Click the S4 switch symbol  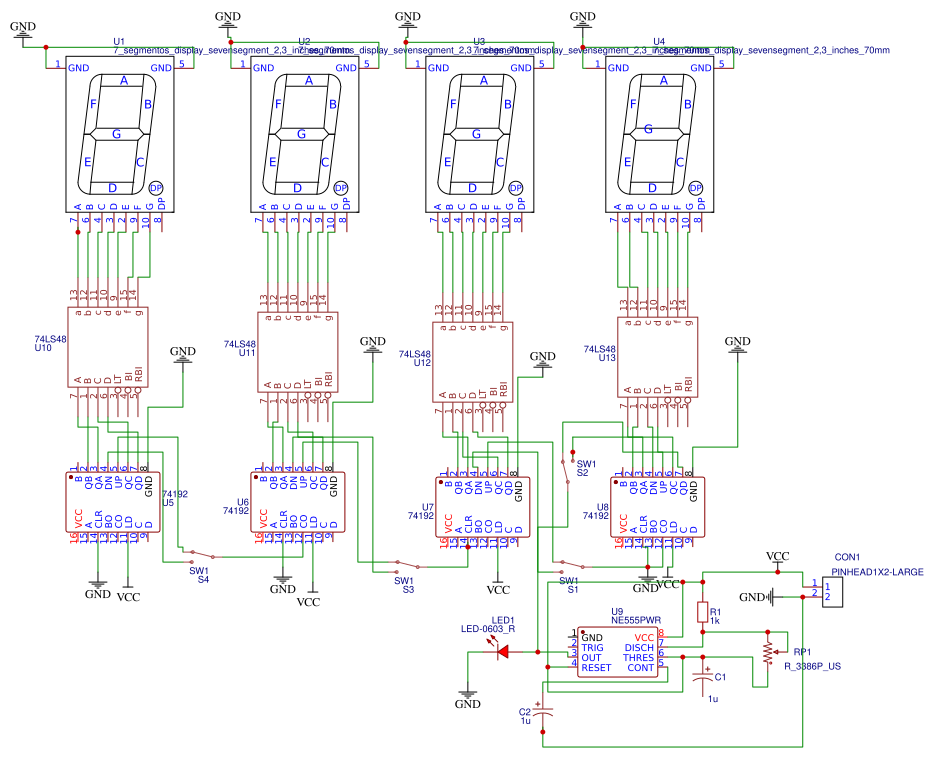(x=203, y=556)
